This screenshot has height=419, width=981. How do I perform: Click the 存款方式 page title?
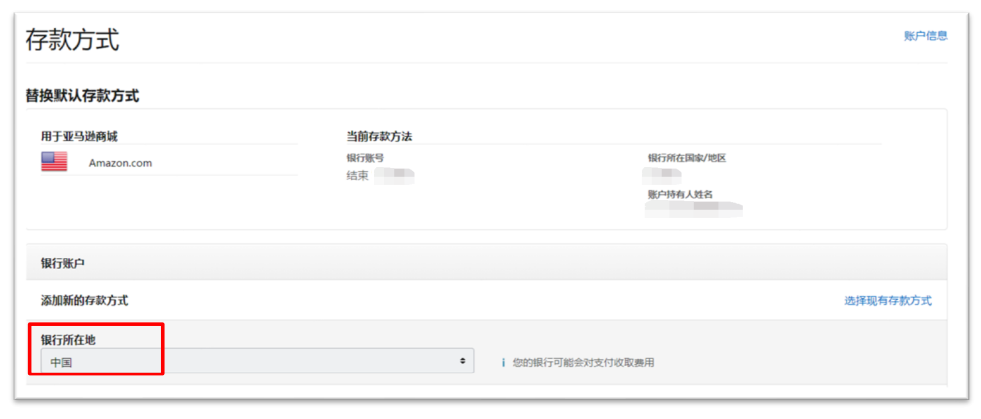pyautogui.click(x=72, y=40)
